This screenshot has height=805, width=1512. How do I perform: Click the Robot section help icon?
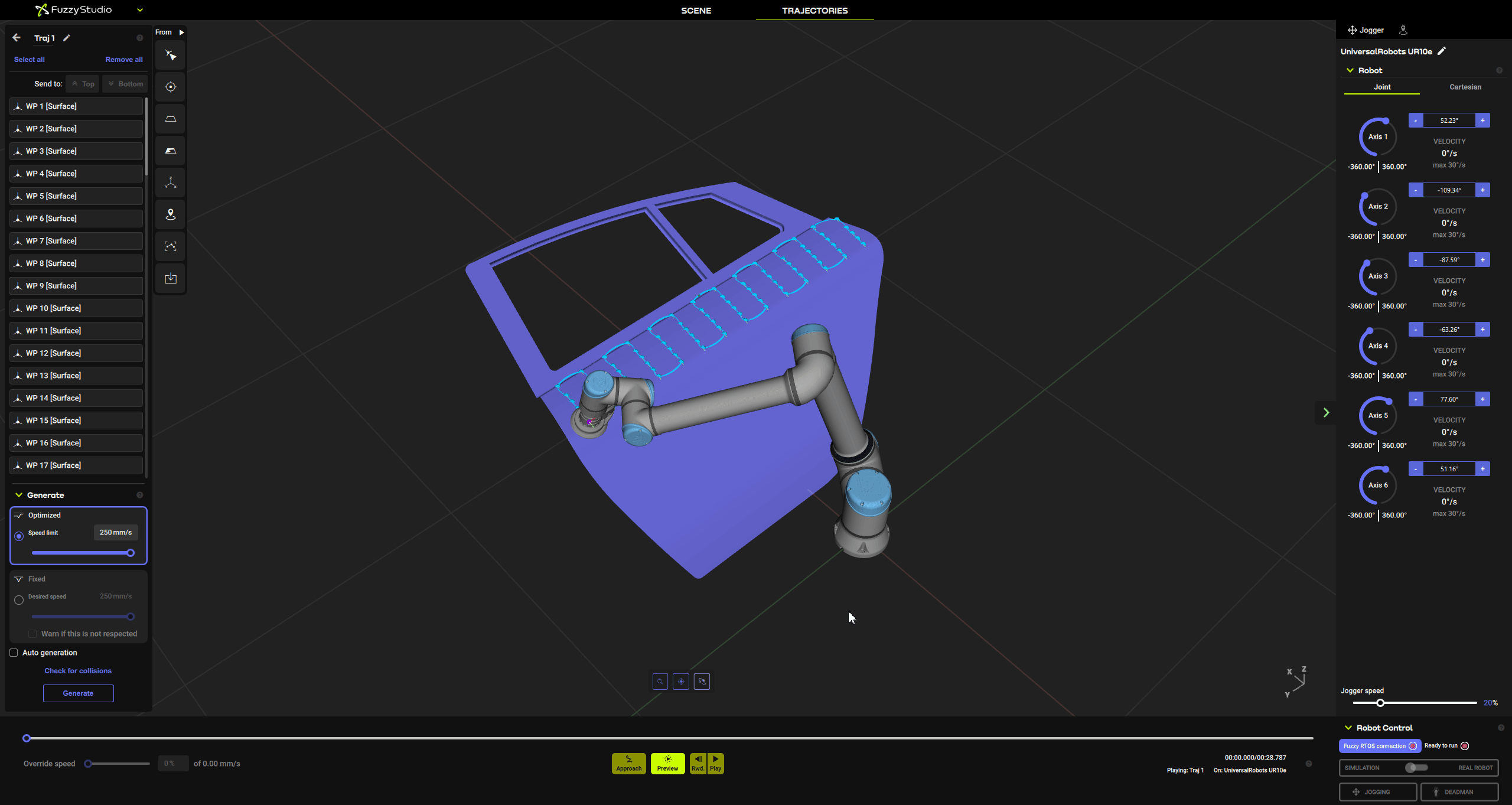(x=1500, y=70)
